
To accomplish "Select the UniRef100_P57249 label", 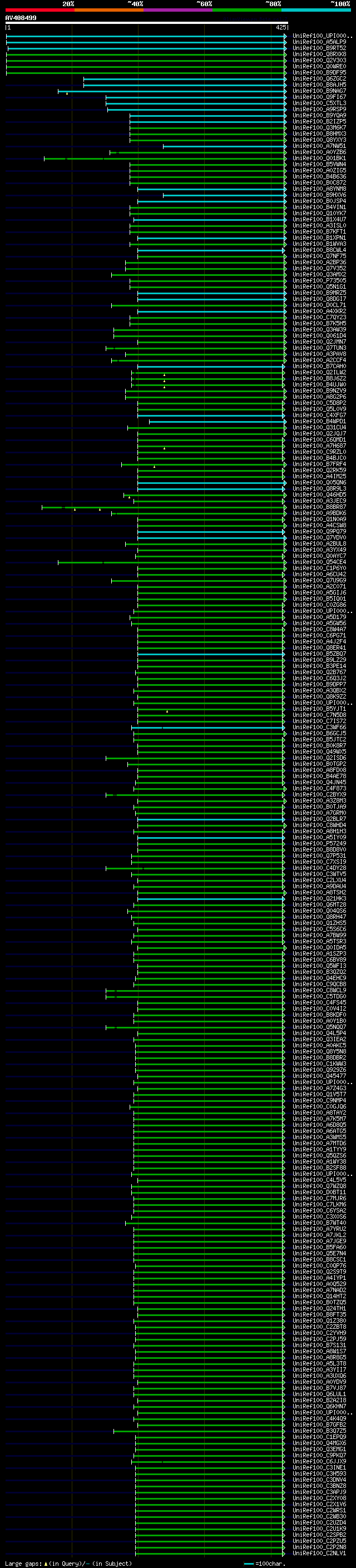I will click(319, 844).
